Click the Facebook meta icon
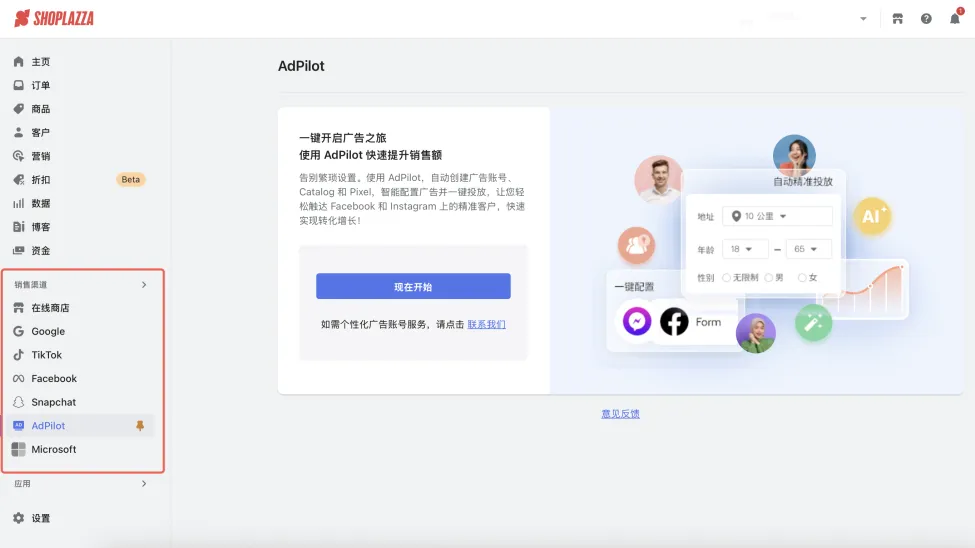The height and width of the screenshot is (548, 975). [x=19, y=379]
